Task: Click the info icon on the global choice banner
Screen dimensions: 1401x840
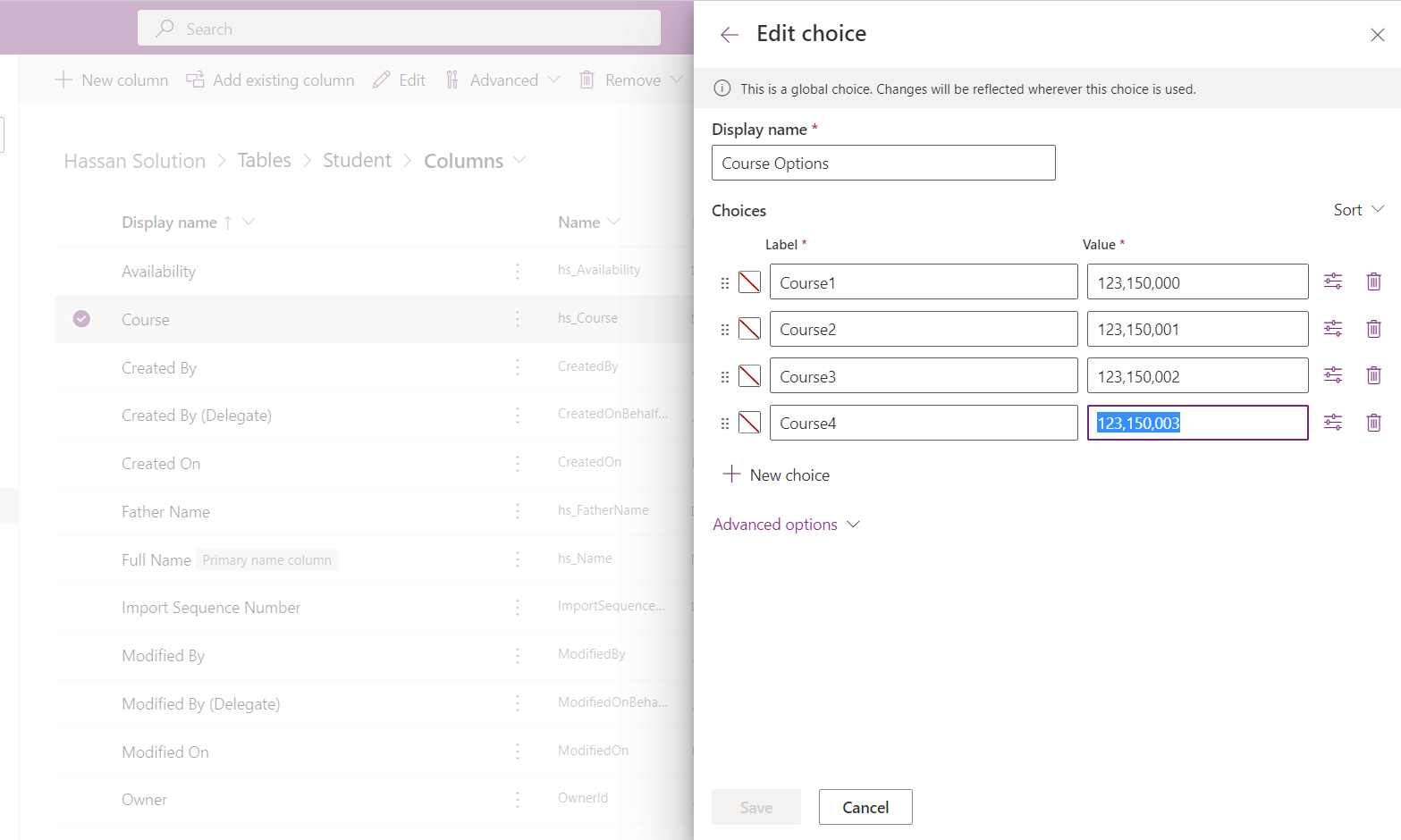Action: 722,88
